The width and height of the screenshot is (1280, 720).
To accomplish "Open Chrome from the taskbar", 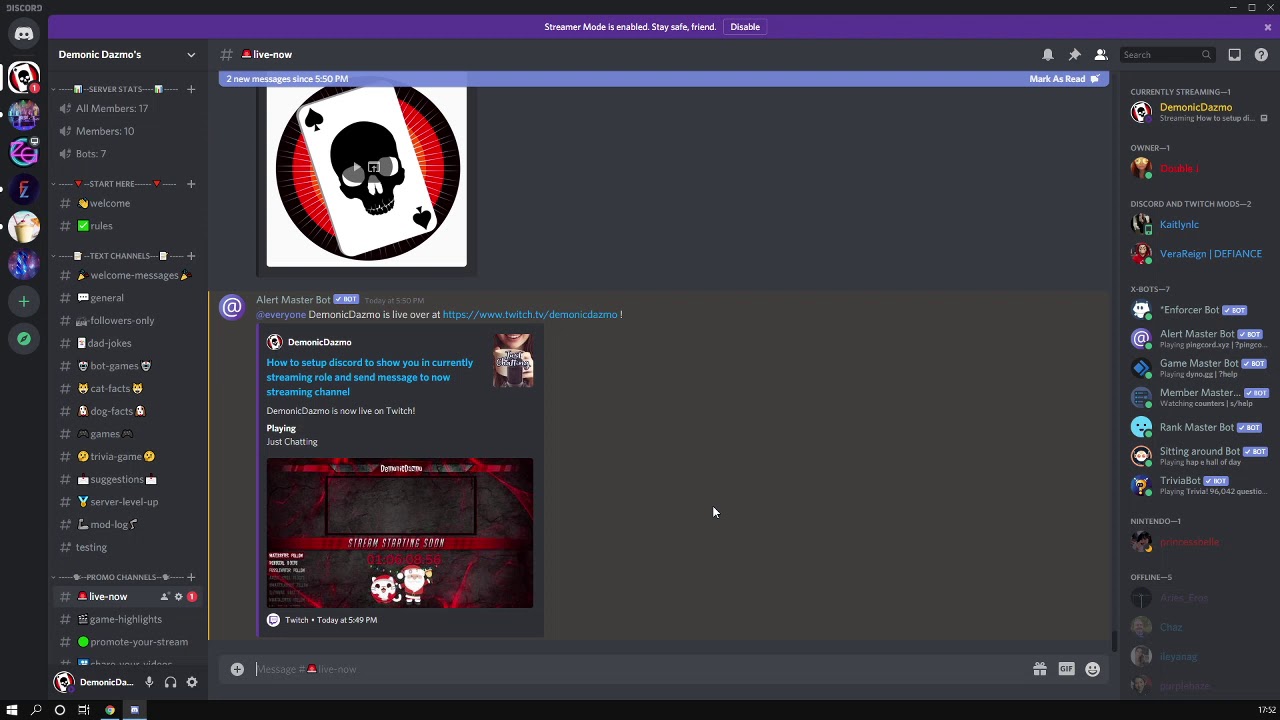I will (110, 710).
